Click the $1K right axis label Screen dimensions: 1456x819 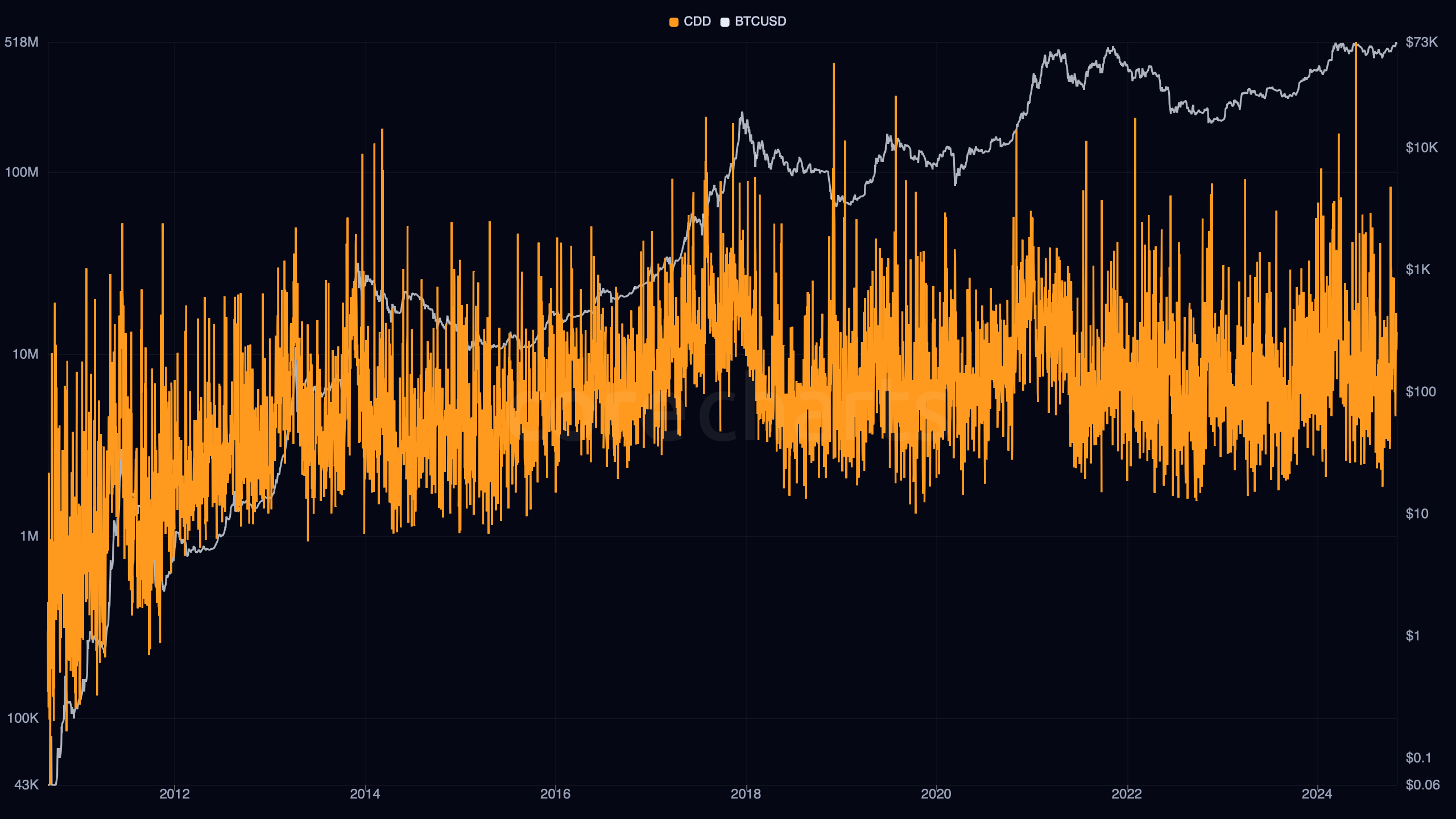(1418, 270)
